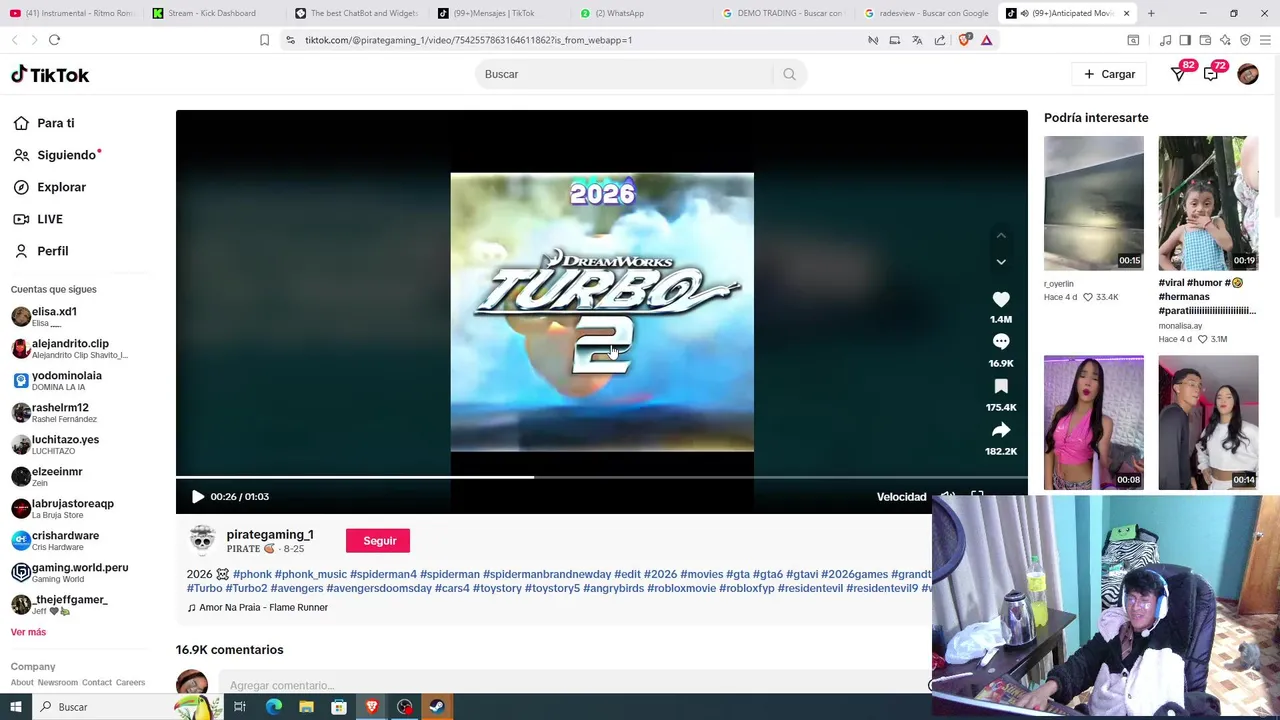Open messages icon with 82 badge

(x=1179, y=74)
